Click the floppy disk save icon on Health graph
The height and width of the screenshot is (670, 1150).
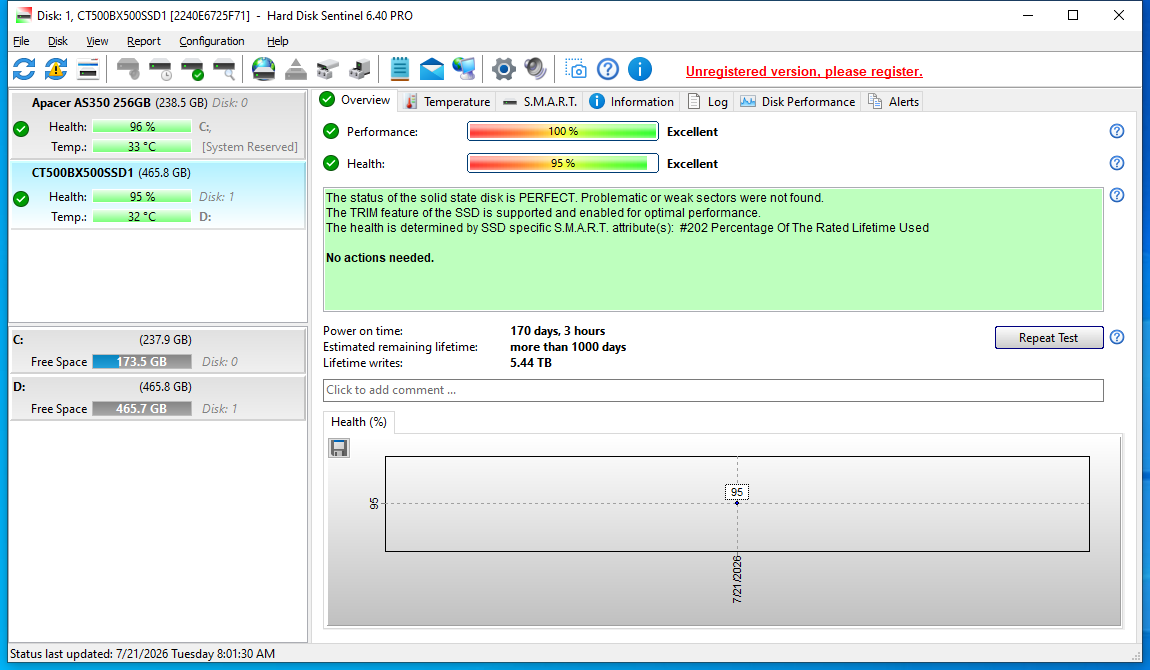(339, 448)
